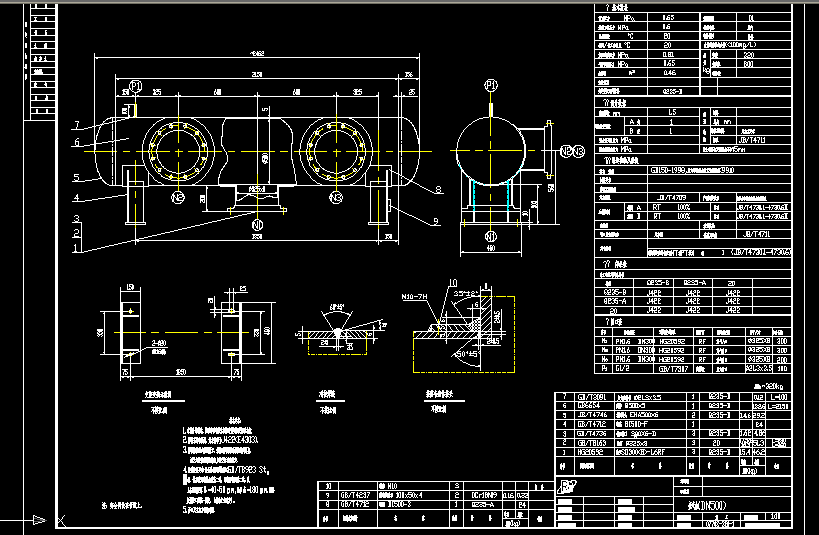Screen dimensions: 819x535
Task: Click the company logo in the title block
Action: pyautogui.click(x=566, y=487)
